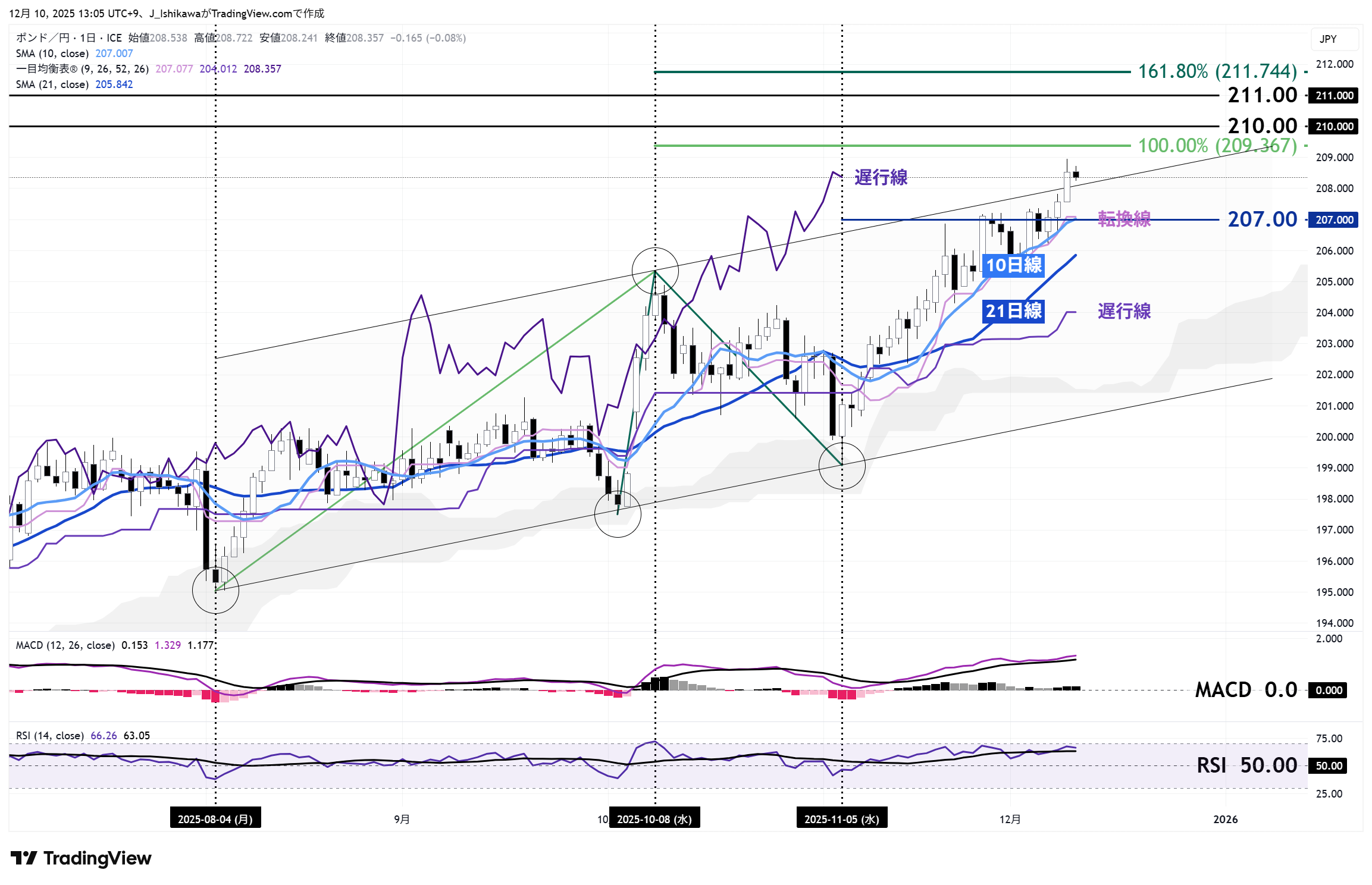Click the RSI 50.00 axis label
The width and height of the screenshot is (1372, 885).
tap(1329, 766)
